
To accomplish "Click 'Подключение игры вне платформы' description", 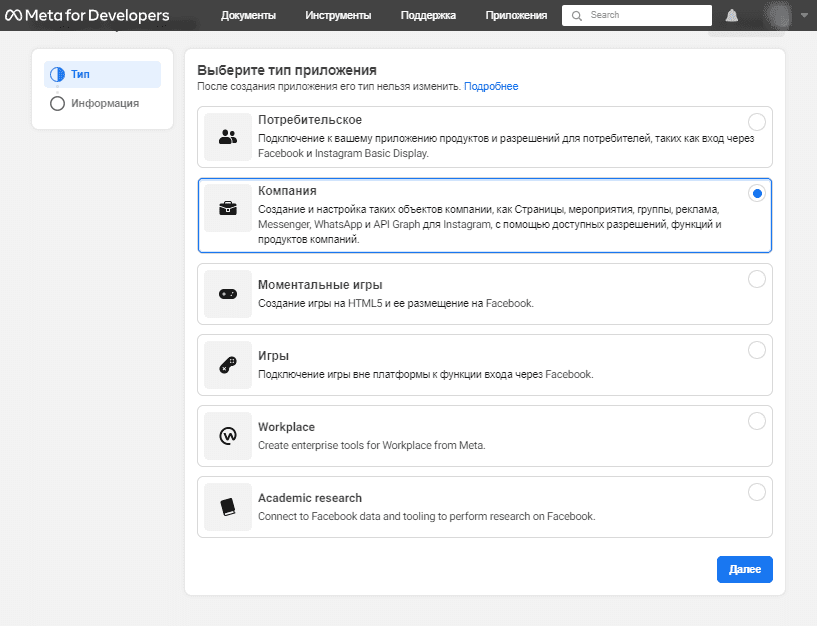I will pos(425,374).
